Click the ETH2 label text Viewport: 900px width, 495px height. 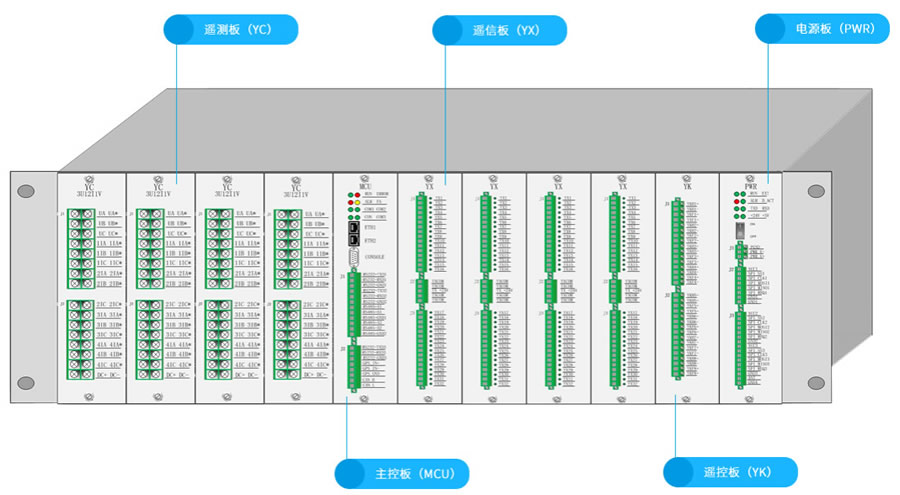tap(370, 241)
